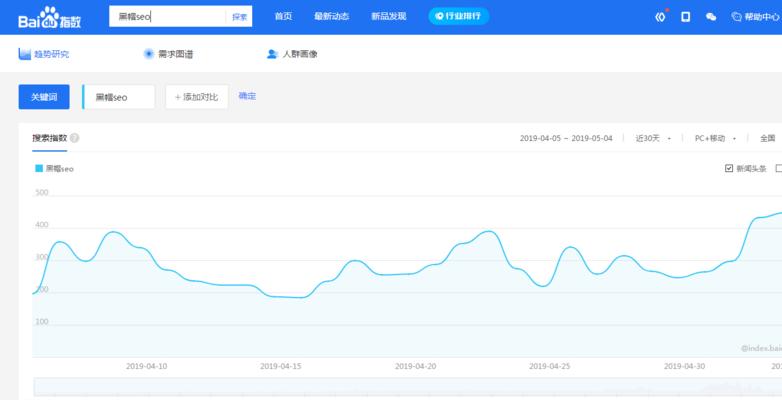This screenshot has height=400, width=782.
Task: Open the mobile device icon in header
Action: 686,17
